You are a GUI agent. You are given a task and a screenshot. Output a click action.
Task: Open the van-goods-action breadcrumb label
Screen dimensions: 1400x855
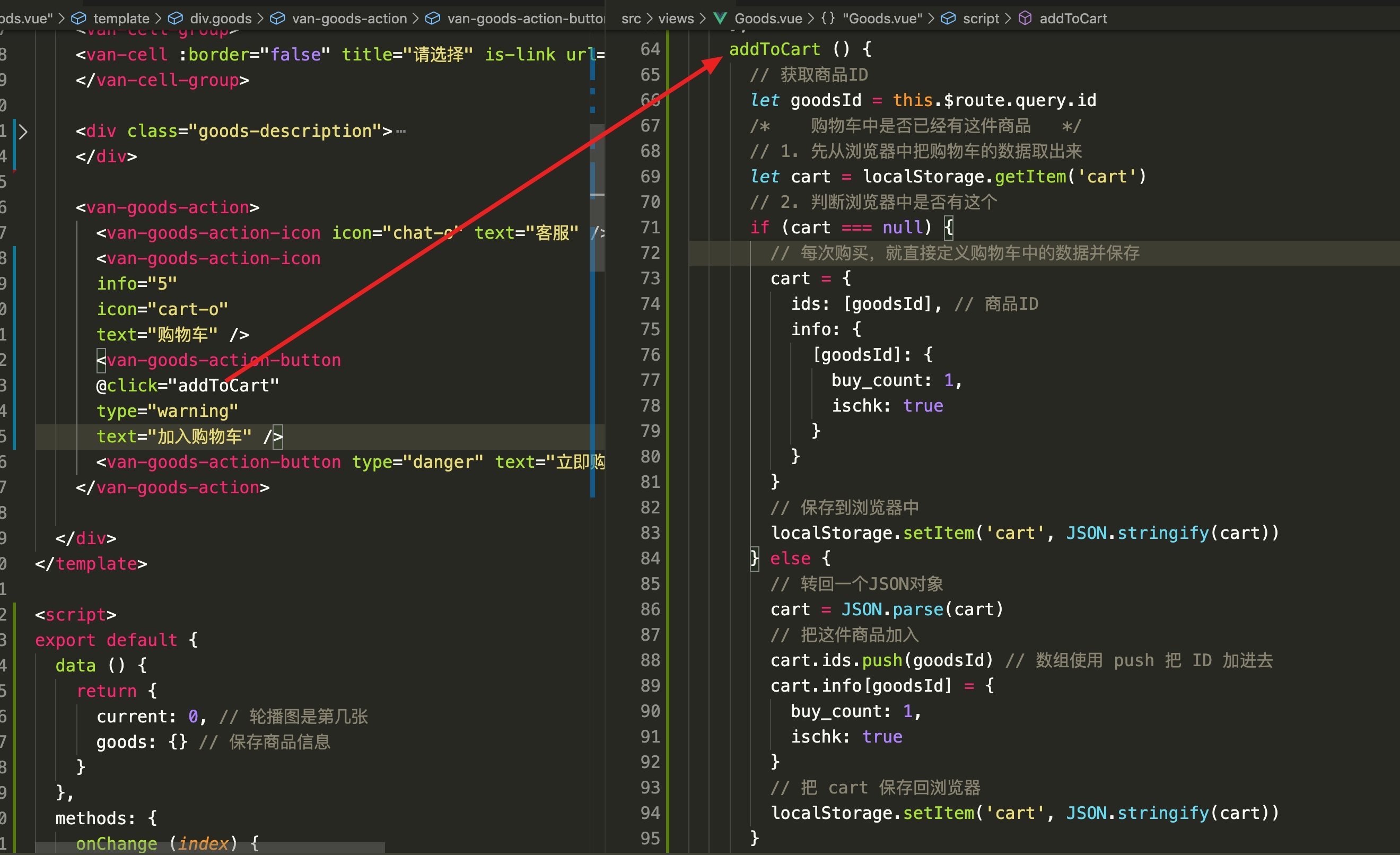349,18
